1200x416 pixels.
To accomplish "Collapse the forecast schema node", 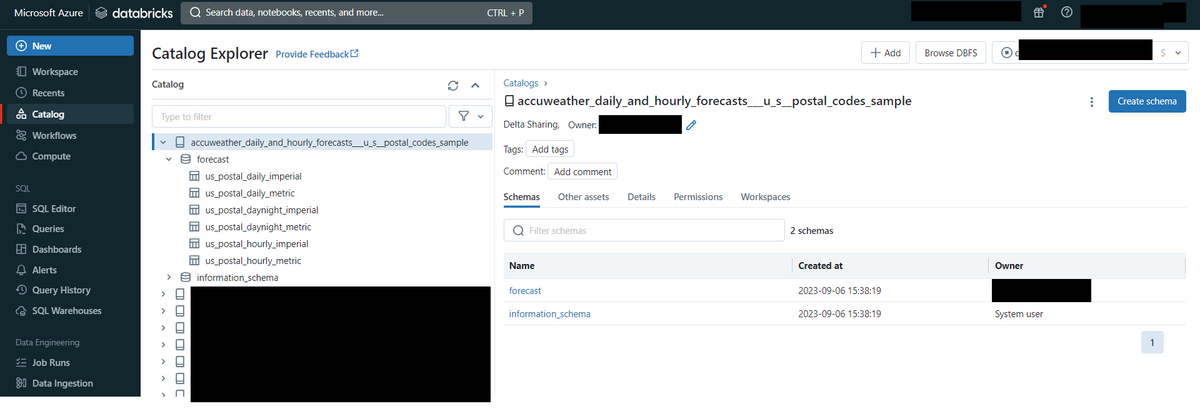I will tap(170, 159).
